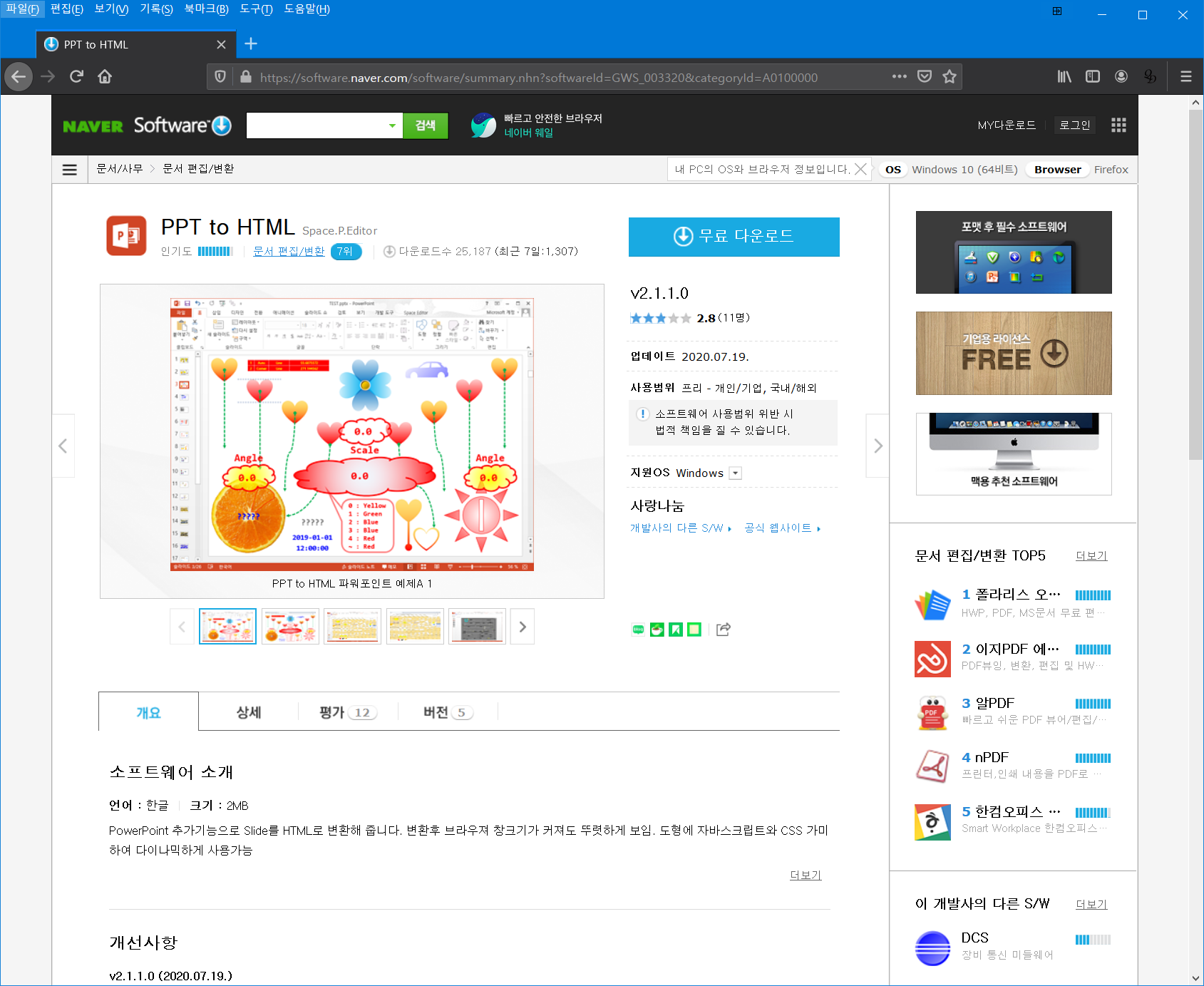Screen dimensions: 1204x986
Task: Toggle the sidebar view icon
Action: (x=1093, y=76)
